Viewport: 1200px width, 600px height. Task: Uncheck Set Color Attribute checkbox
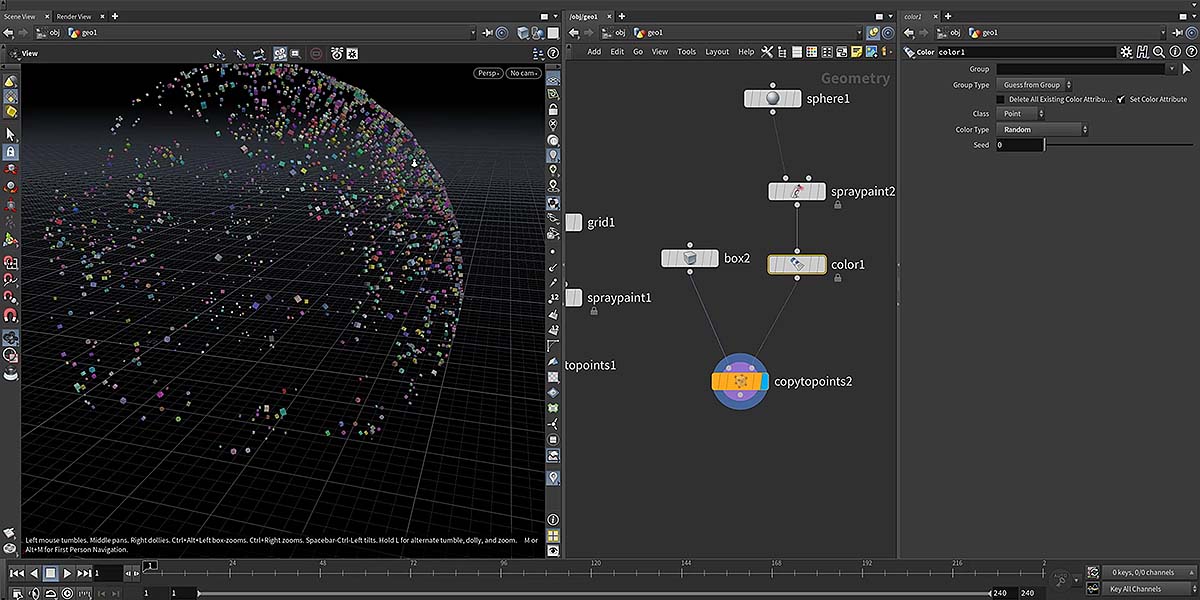click(x=1121, y=100)
